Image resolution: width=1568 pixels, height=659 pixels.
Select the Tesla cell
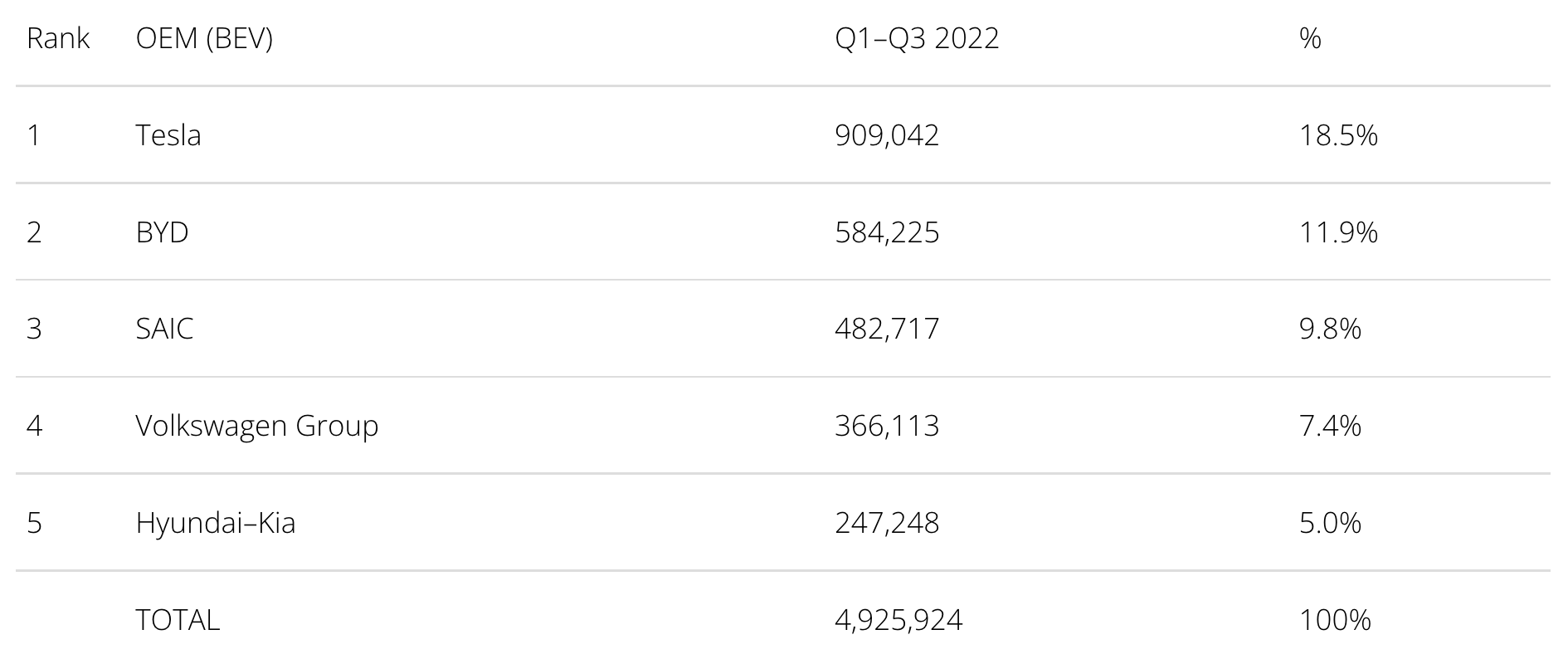168,134
